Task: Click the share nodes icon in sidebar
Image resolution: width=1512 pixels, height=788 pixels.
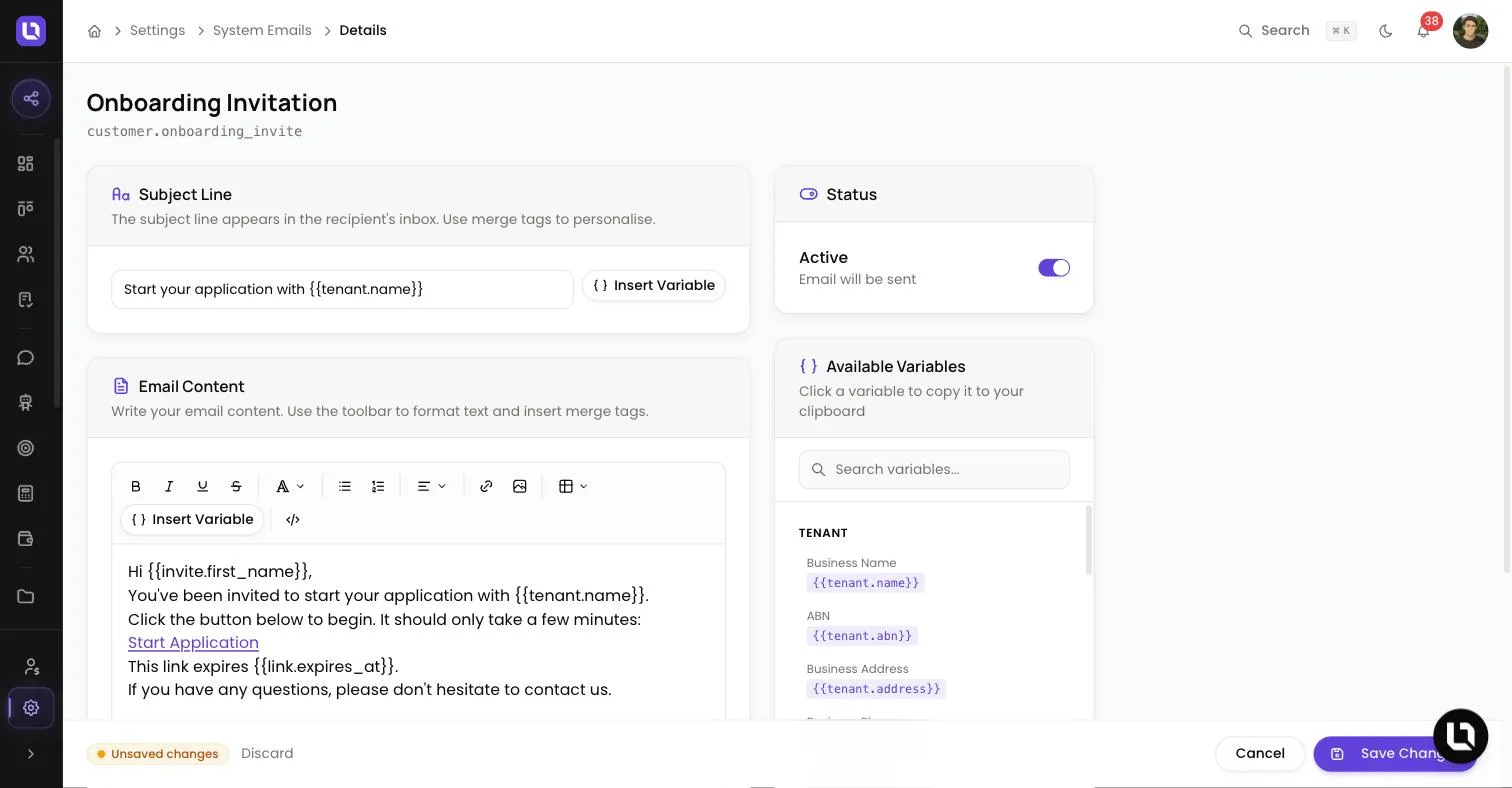Action: pos(31,98)
